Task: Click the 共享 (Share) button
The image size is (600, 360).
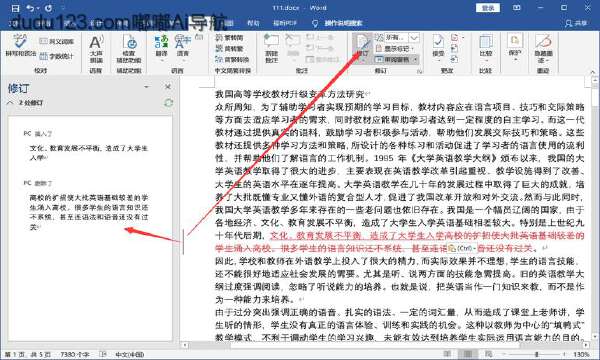Action: point(576,23)
